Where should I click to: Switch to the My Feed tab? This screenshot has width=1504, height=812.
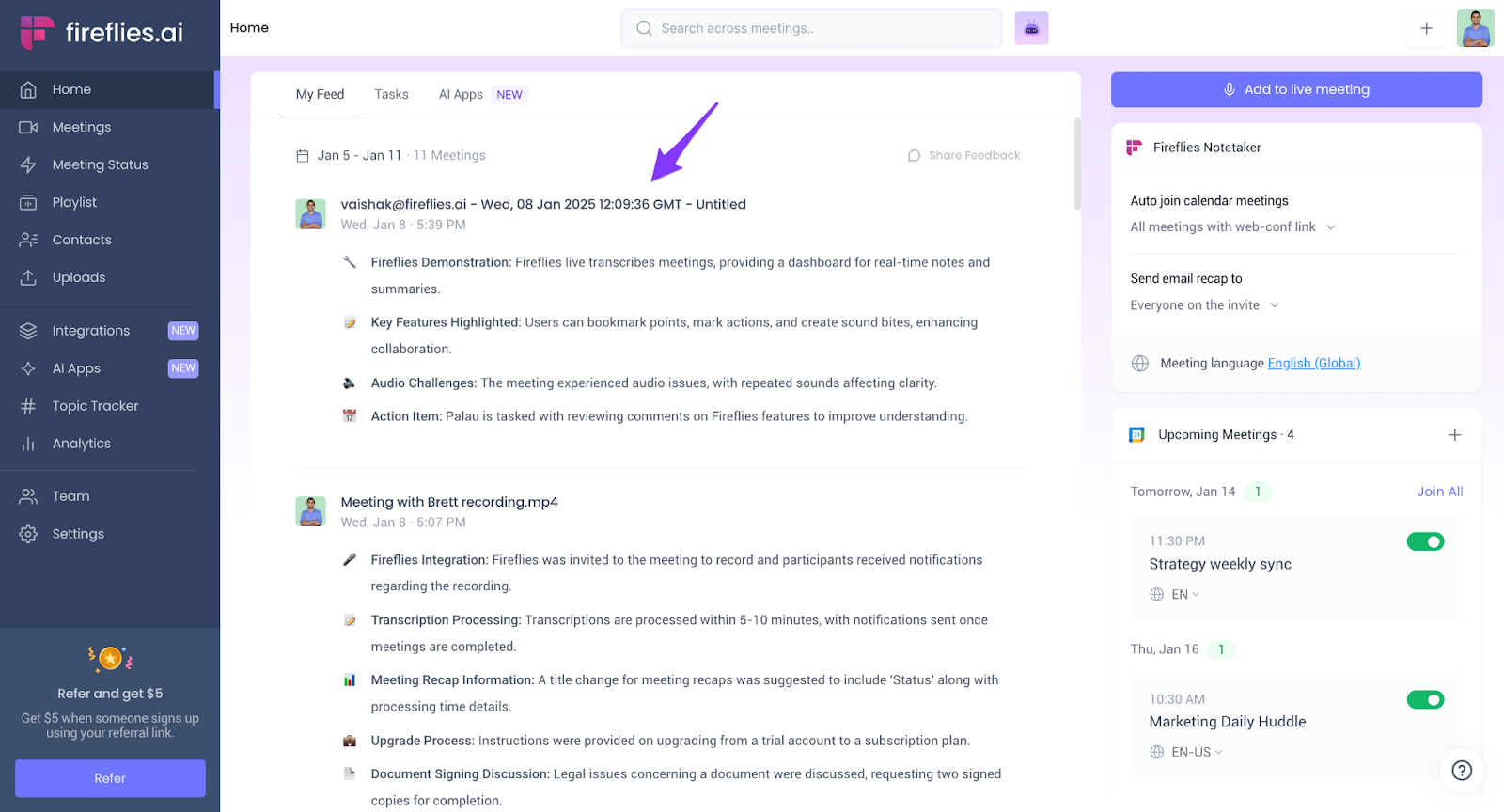(x=320, y=94)
